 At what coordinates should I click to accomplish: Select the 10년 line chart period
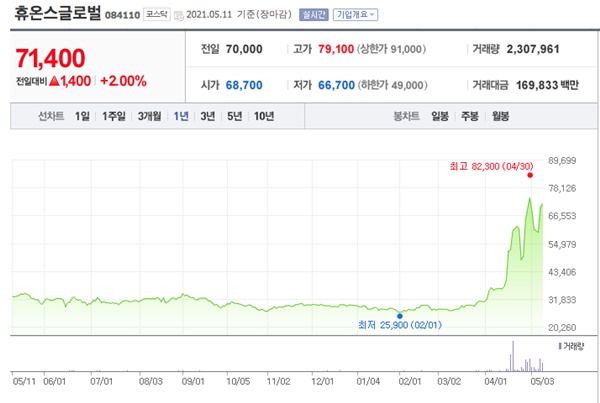tap(264, 116)
